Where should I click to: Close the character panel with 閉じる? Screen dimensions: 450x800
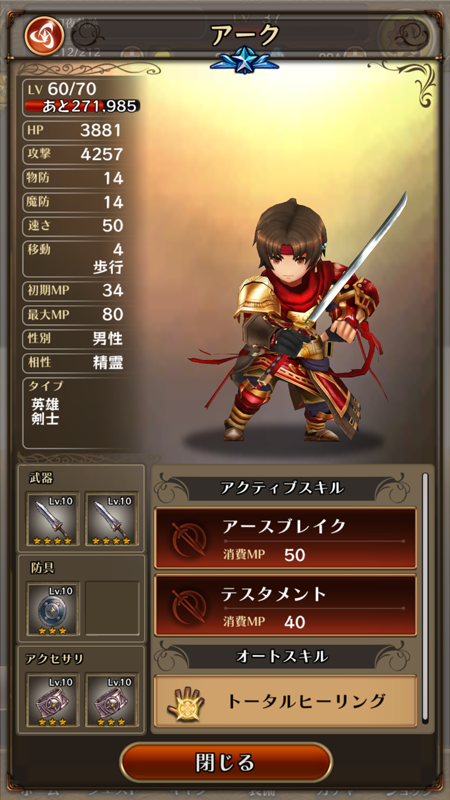tap(226, 763)
